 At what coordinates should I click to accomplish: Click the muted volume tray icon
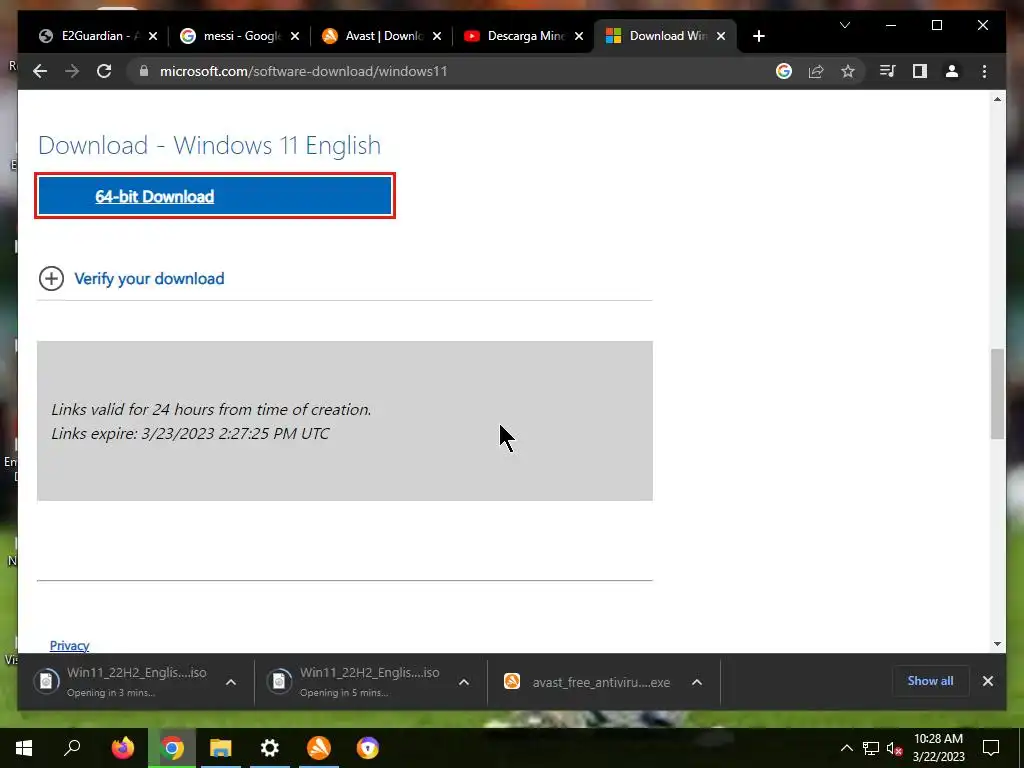tap(894, 748)
